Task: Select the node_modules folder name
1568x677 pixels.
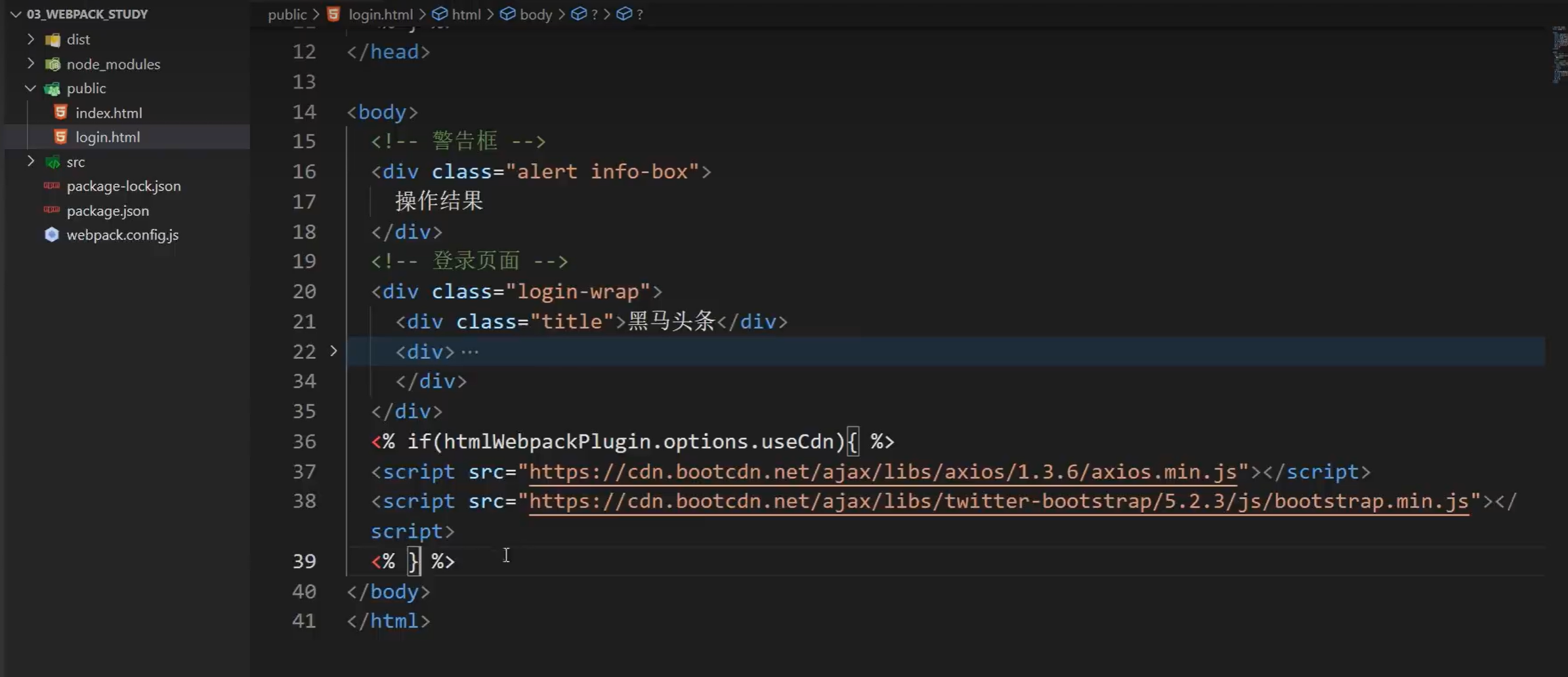Action: click(x=114, y=64)
